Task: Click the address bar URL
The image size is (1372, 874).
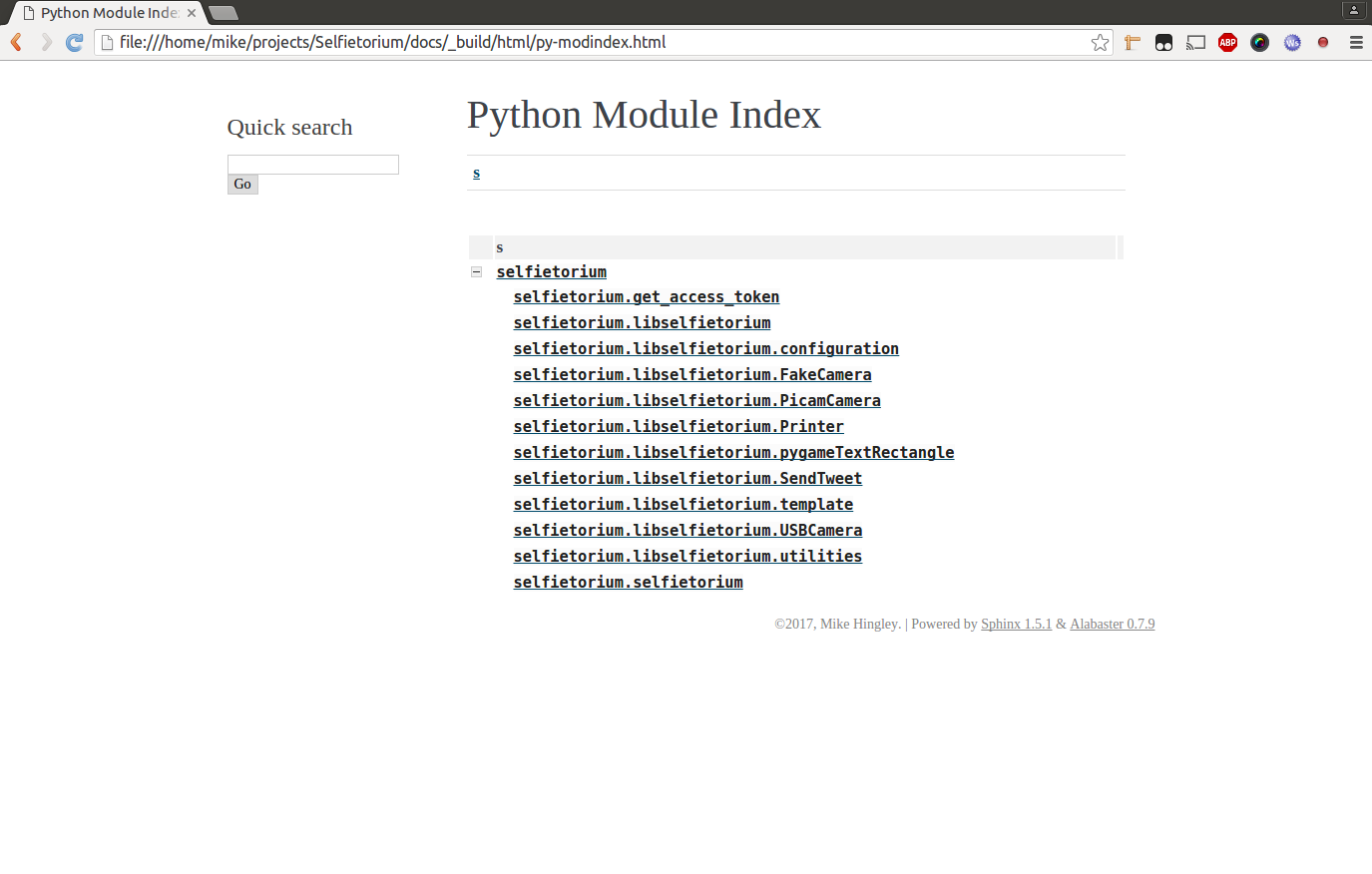Action: (x=392, y=42)
